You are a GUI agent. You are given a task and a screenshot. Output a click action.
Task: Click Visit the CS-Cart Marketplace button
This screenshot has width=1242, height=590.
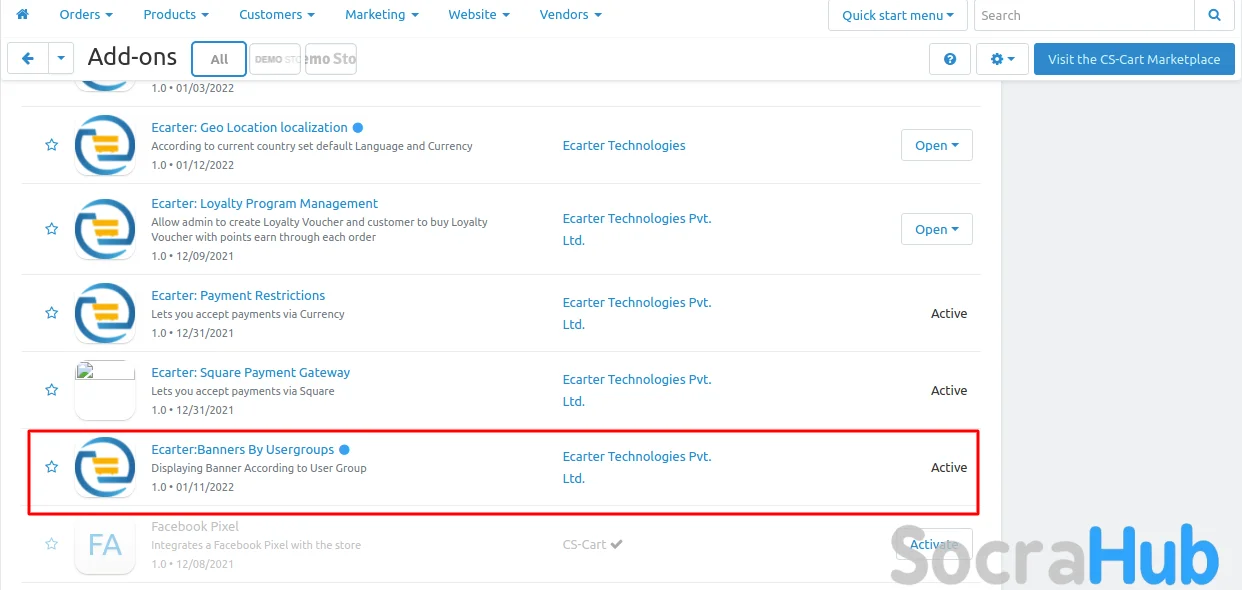[1133, 59]
